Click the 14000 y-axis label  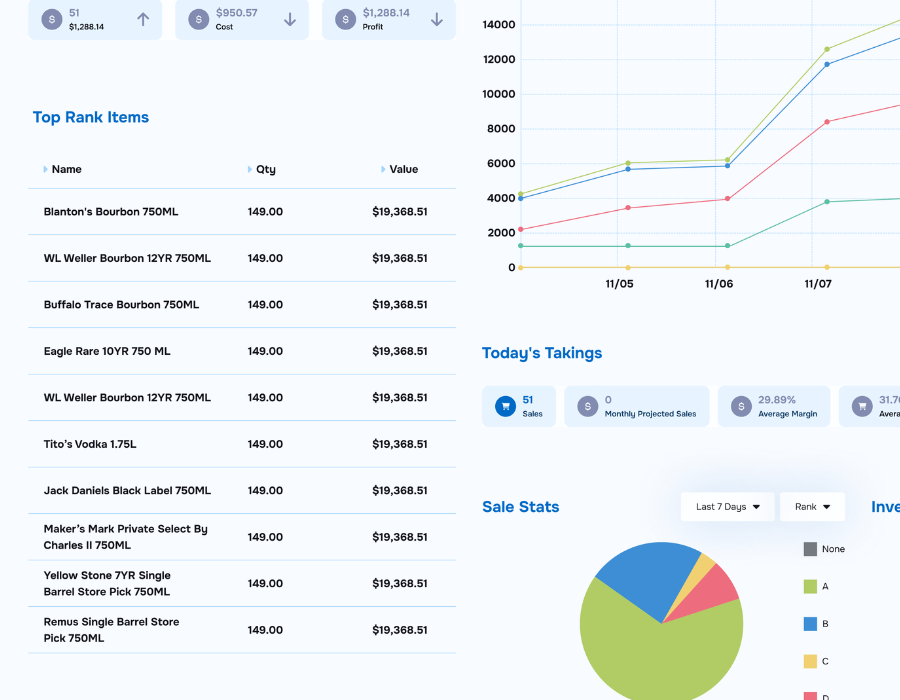click(x=499, y=25)
